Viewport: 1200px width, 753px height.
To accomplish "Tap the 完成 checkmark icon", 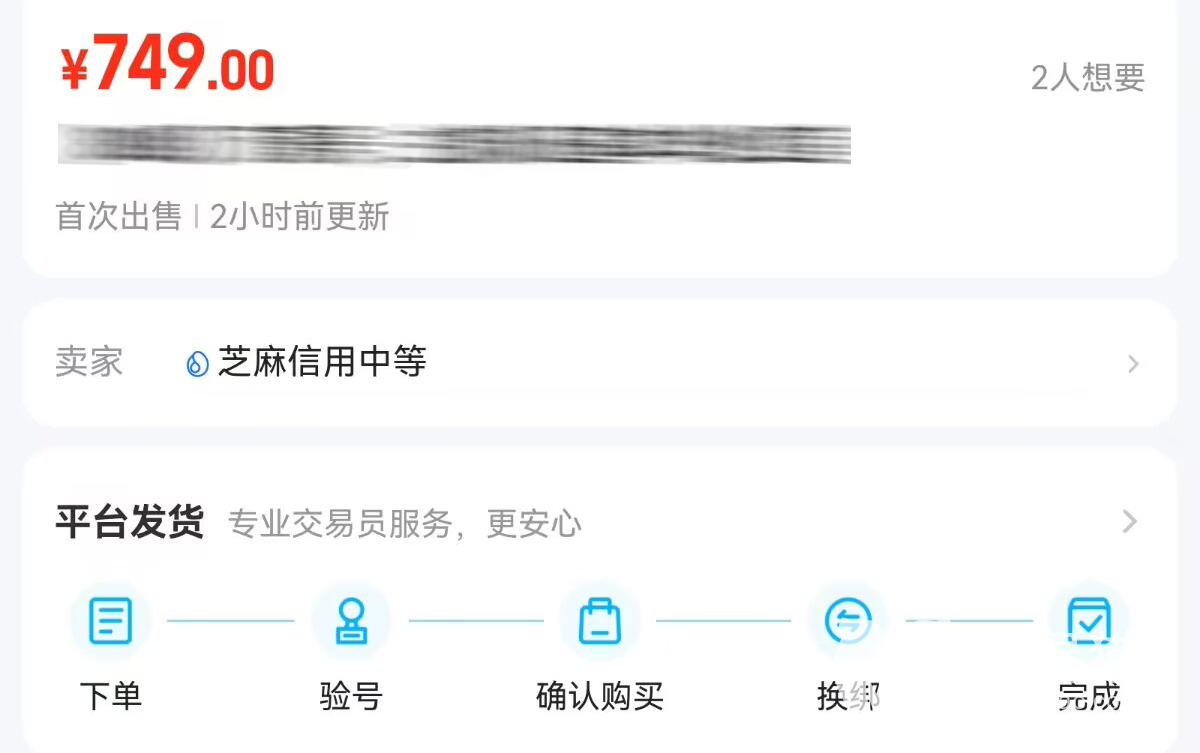I will (1089, 621).
